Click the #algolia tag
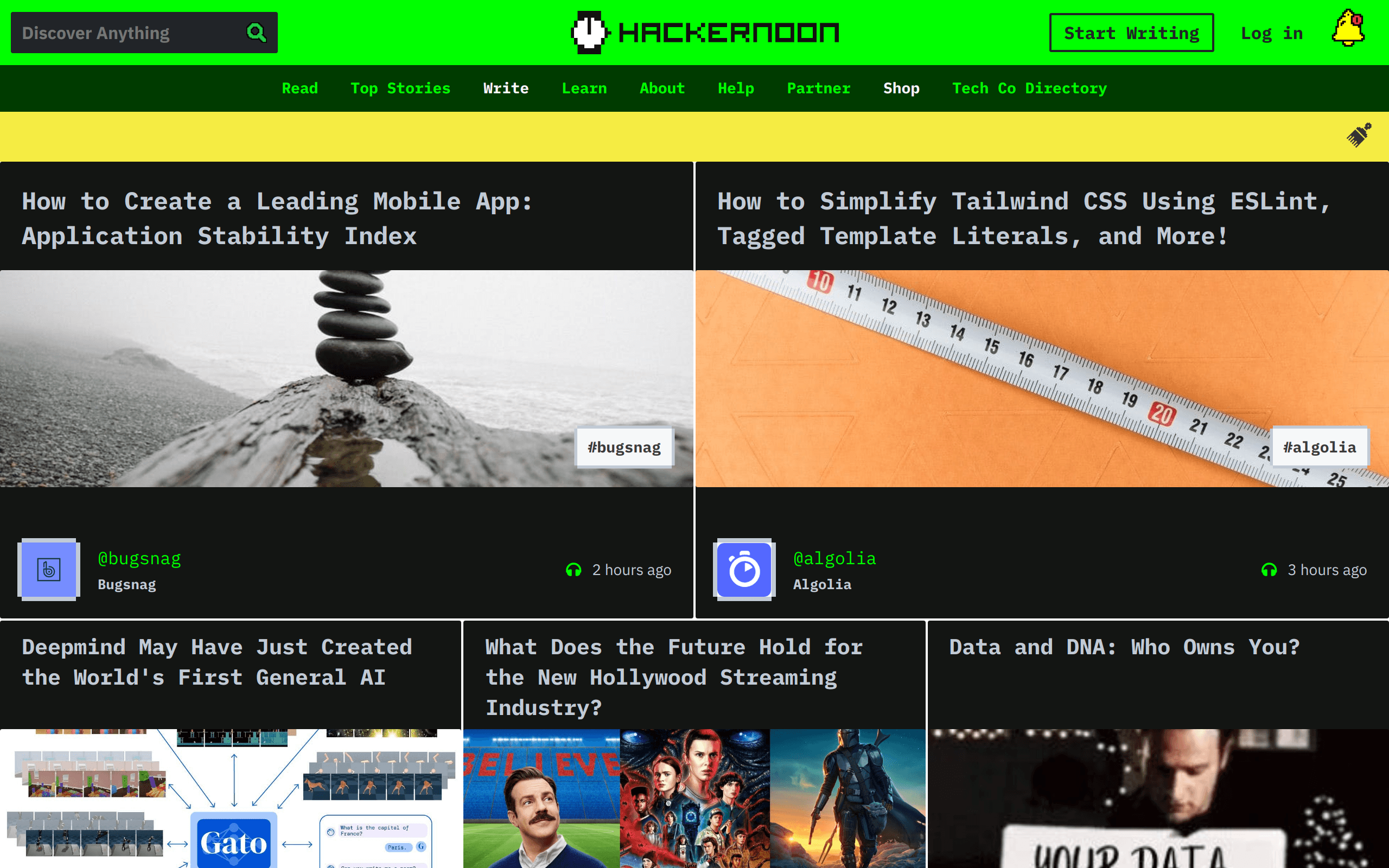 tap(1320, 447)
